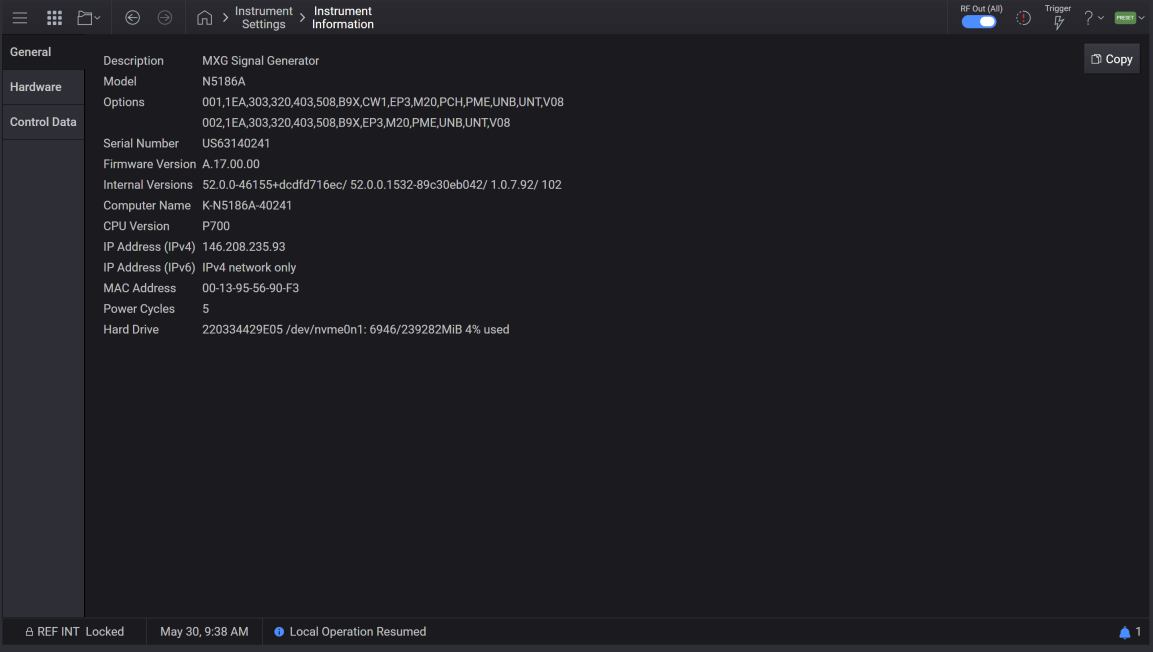Expand the file folder dropdown
The height and width of the screenshot is (652, 1153).
(x=89, y=18)
